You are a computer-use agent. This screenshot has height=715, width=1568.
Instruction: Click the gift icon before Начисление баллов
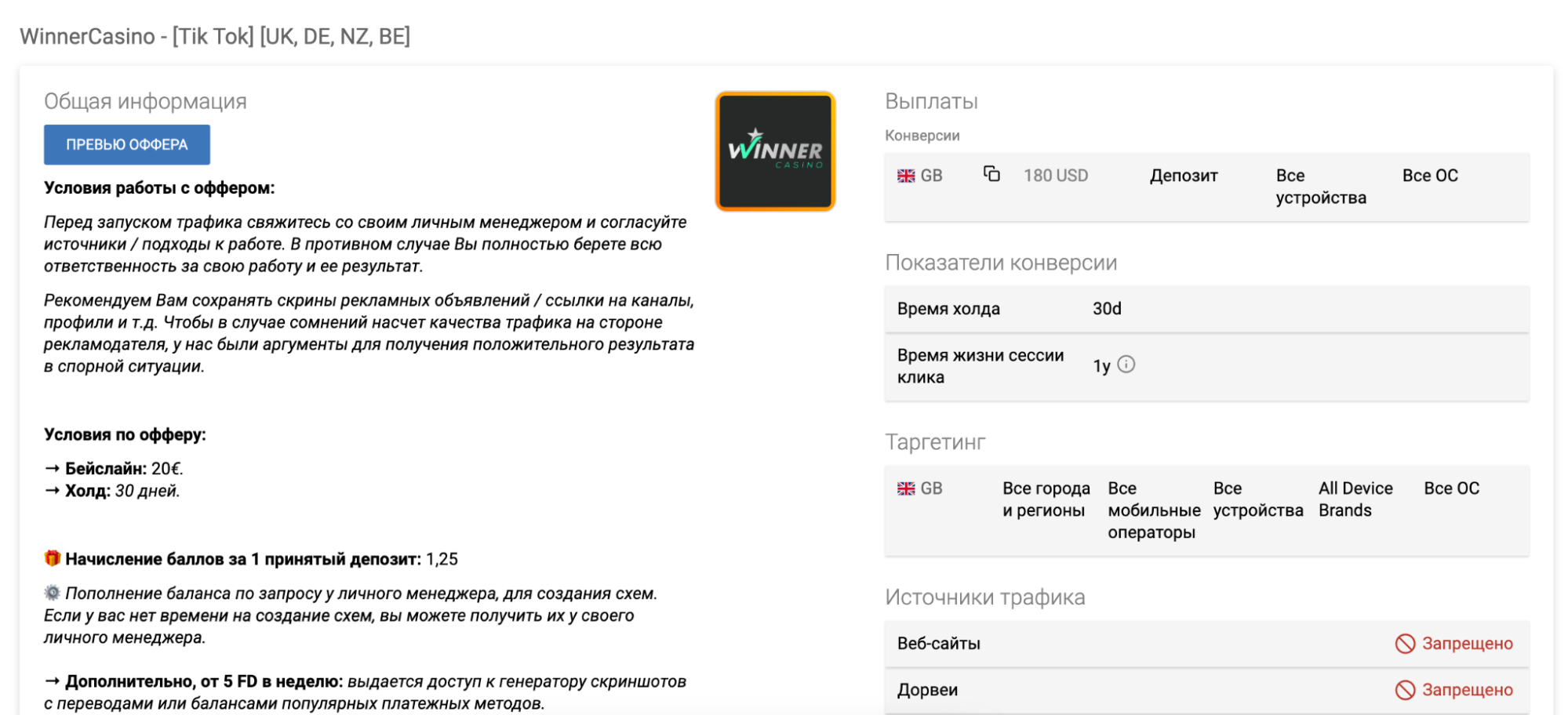coord(53,558)
